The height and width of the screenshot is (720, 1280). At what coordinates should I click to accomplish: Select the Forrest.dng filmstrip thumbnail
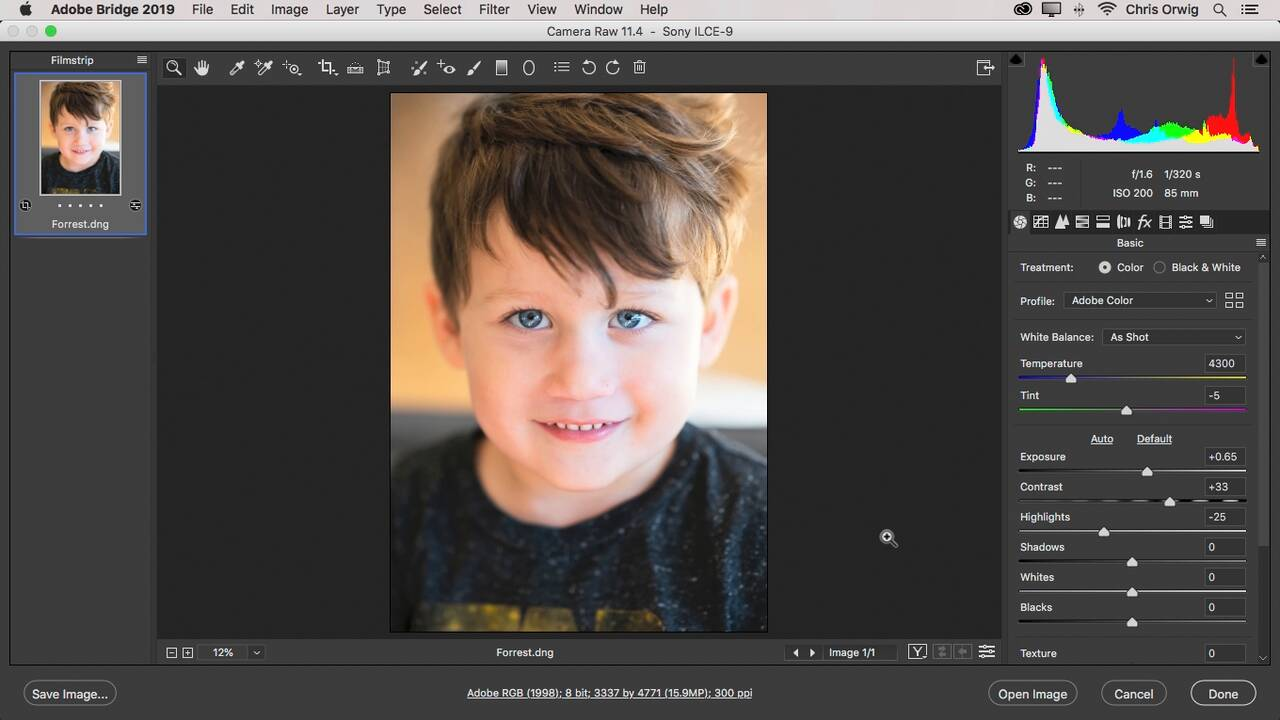pos(80,138)
